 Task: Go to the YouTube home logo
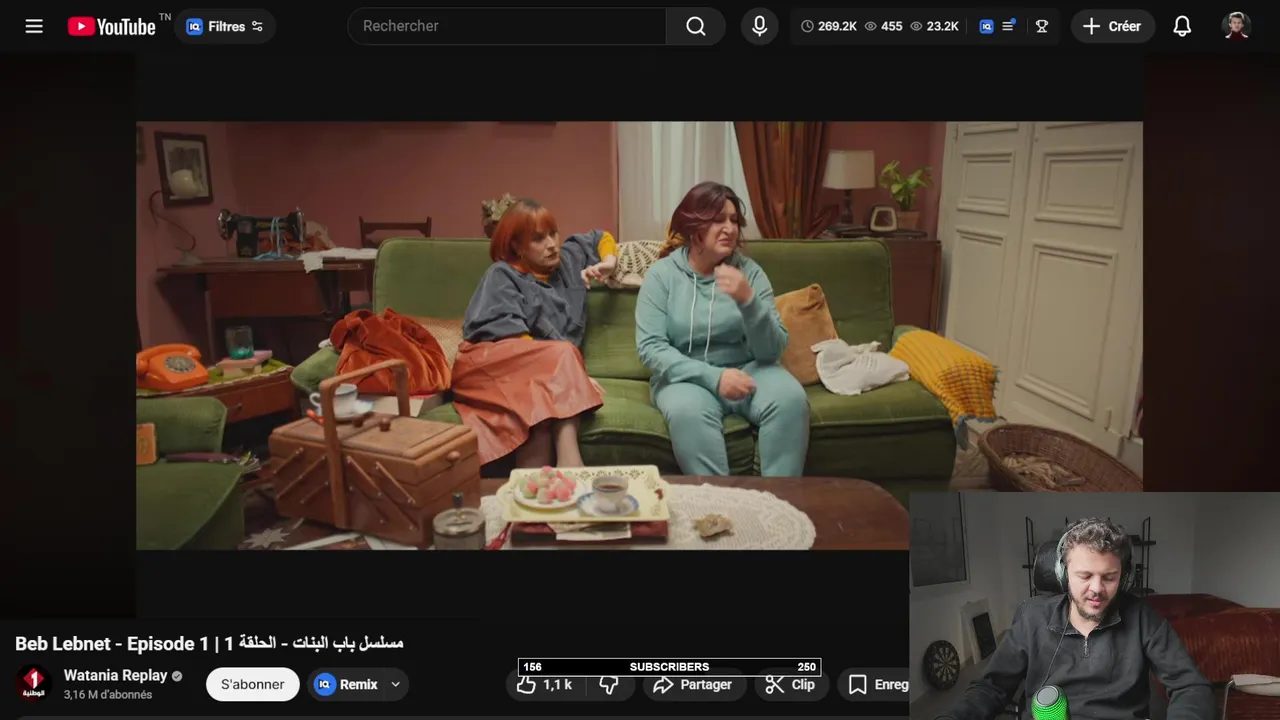click(112, 26)
